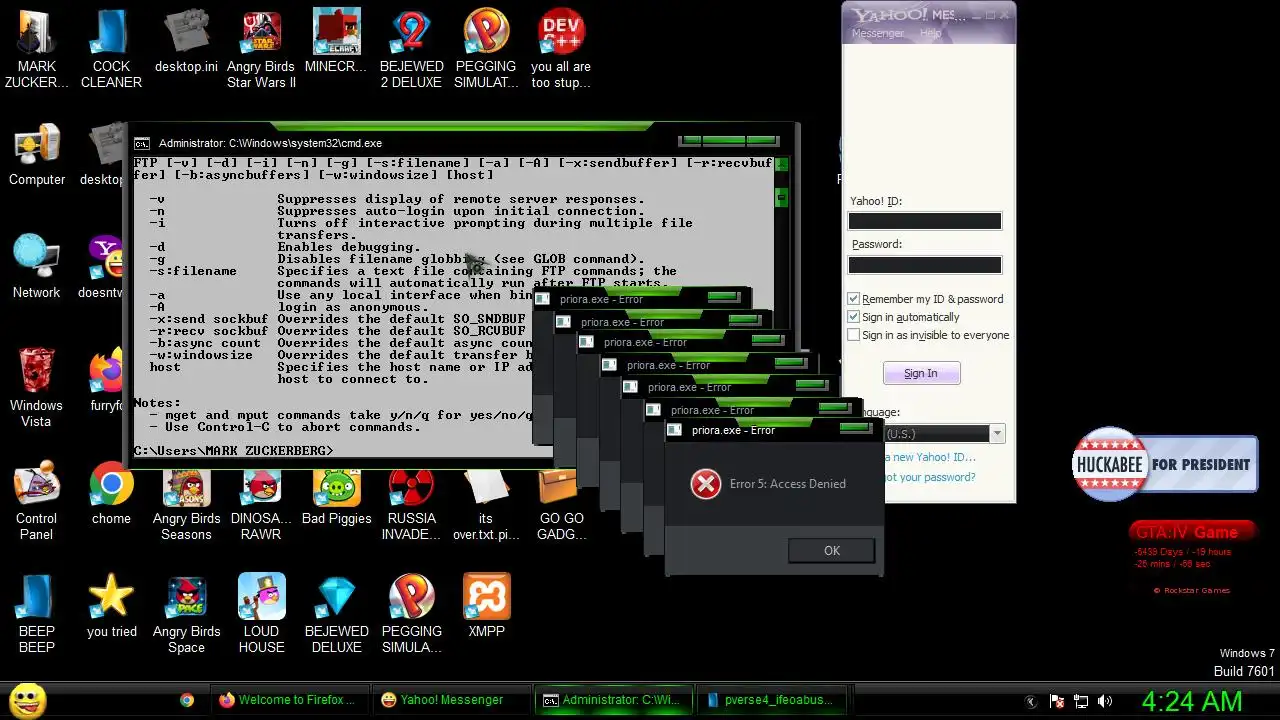
Task: Open the Windows Vista recycle bin icon
Action: (x=37, y=388)
